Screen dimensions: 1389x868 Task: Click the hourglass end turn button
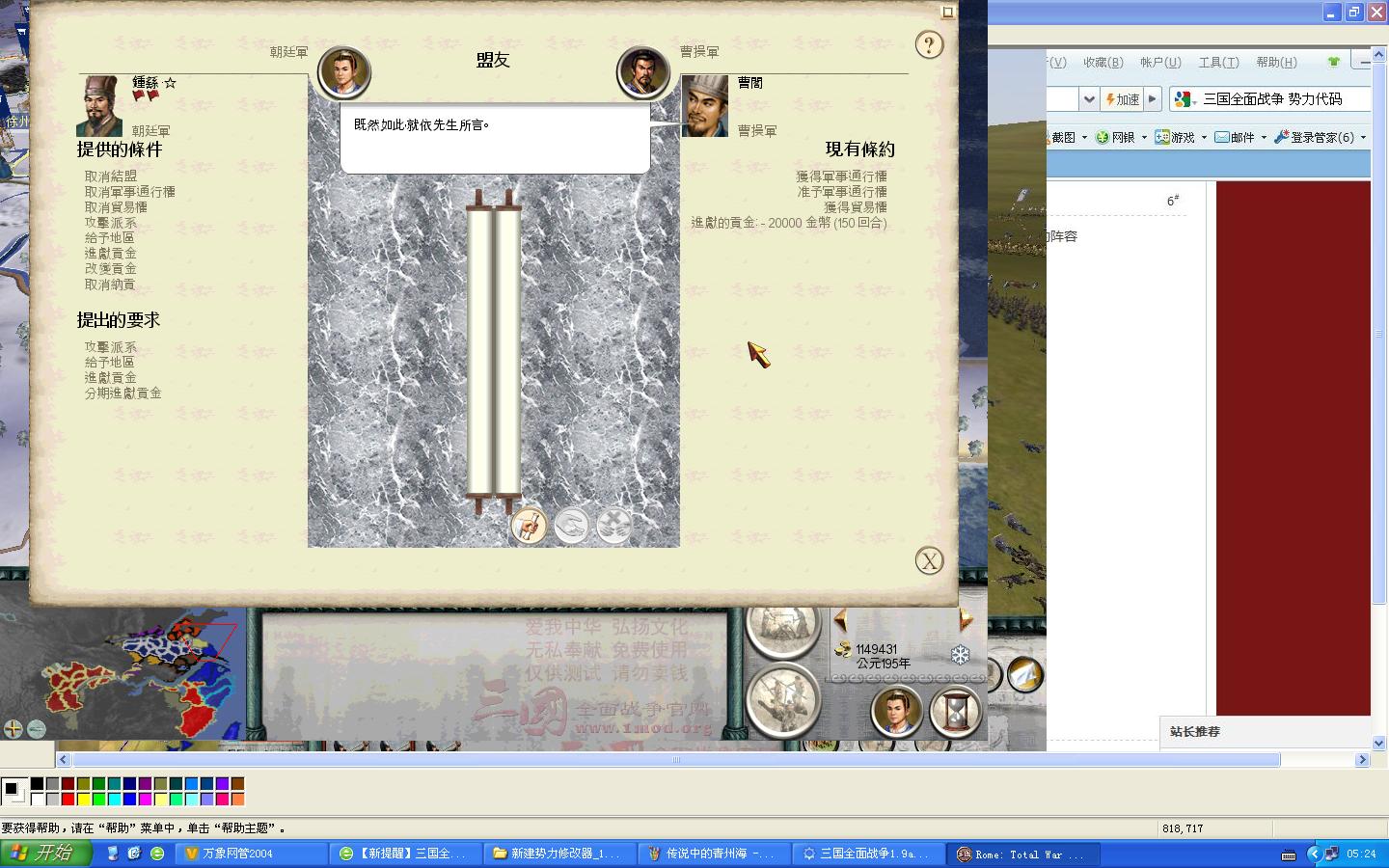(x=956, y=712)
